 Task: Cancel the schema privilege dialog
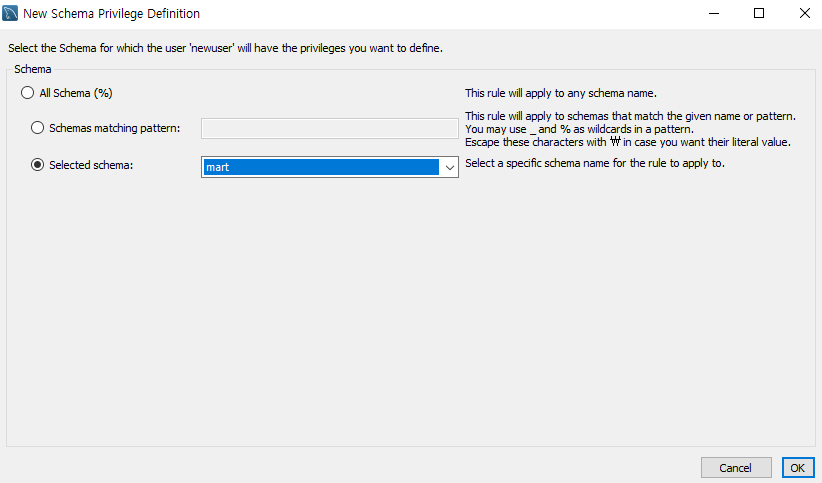point(736,468)
